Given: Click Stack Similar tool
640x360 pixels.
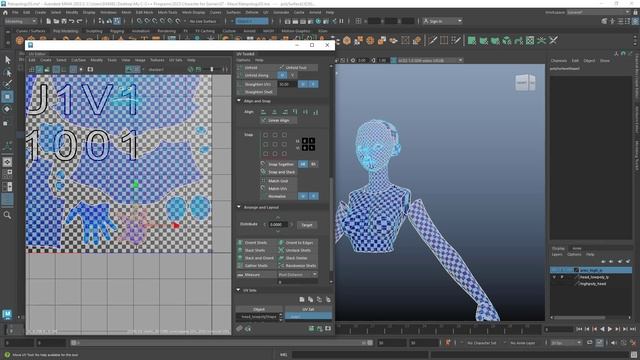Looking at the screenshot, I should point(297,258).
